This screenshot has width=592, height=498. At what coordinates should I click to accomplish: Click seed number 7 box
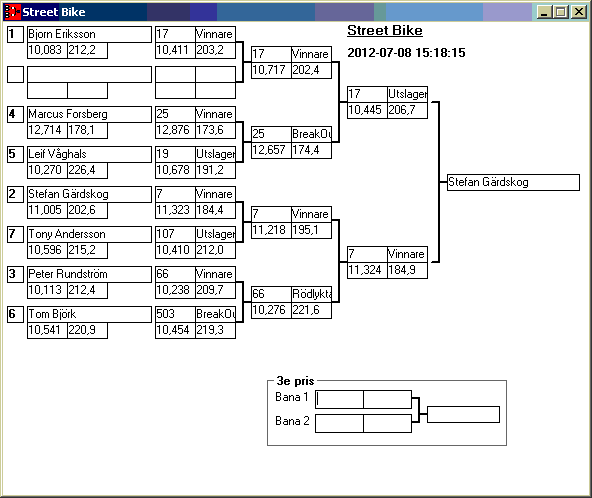pos(15,234)
